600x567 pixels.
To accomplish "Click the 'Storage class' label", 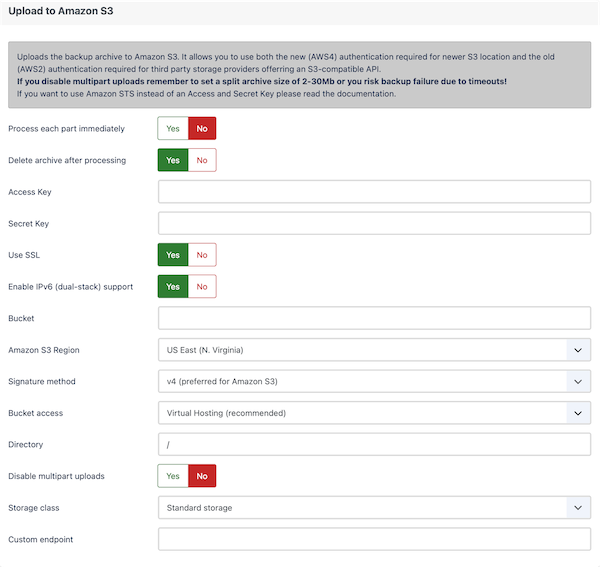I will point(34,508).
